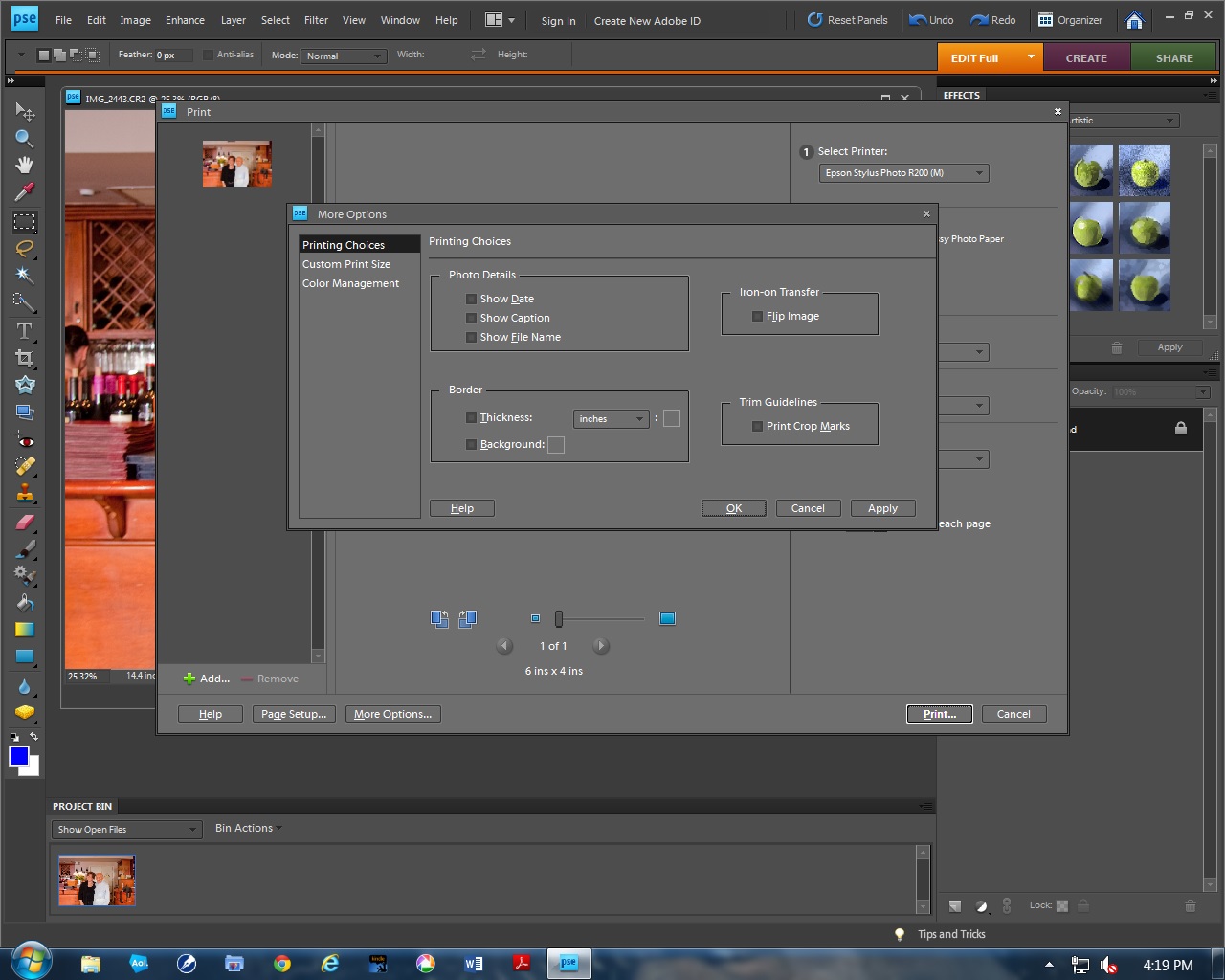Click the Rotate image icon in the Print dialog
Image resolution: width=1225 pixels, height=980 pixels.
(440, 619)
